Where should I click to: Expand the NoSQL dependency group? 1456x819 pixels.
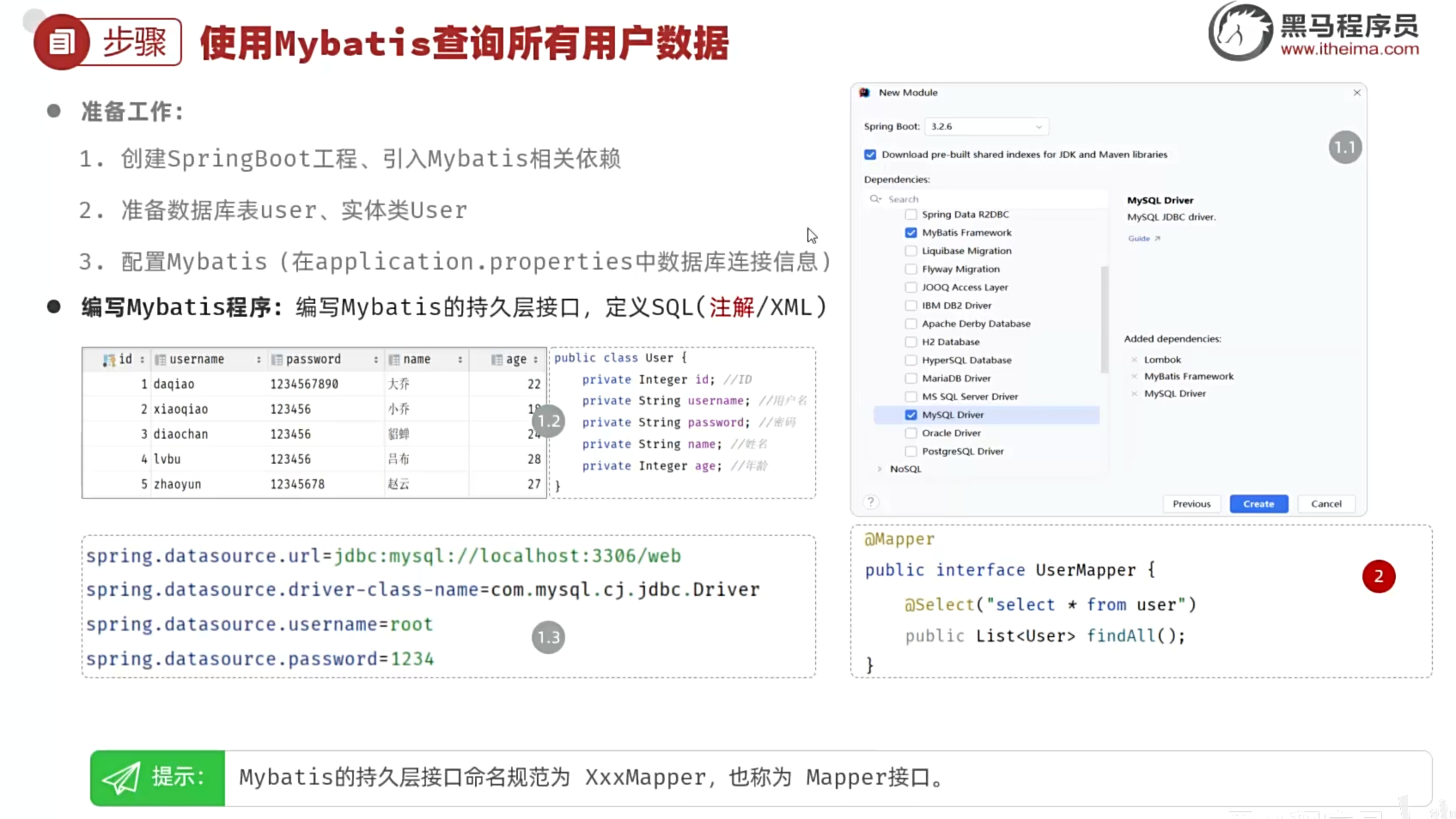click(880, 470)
